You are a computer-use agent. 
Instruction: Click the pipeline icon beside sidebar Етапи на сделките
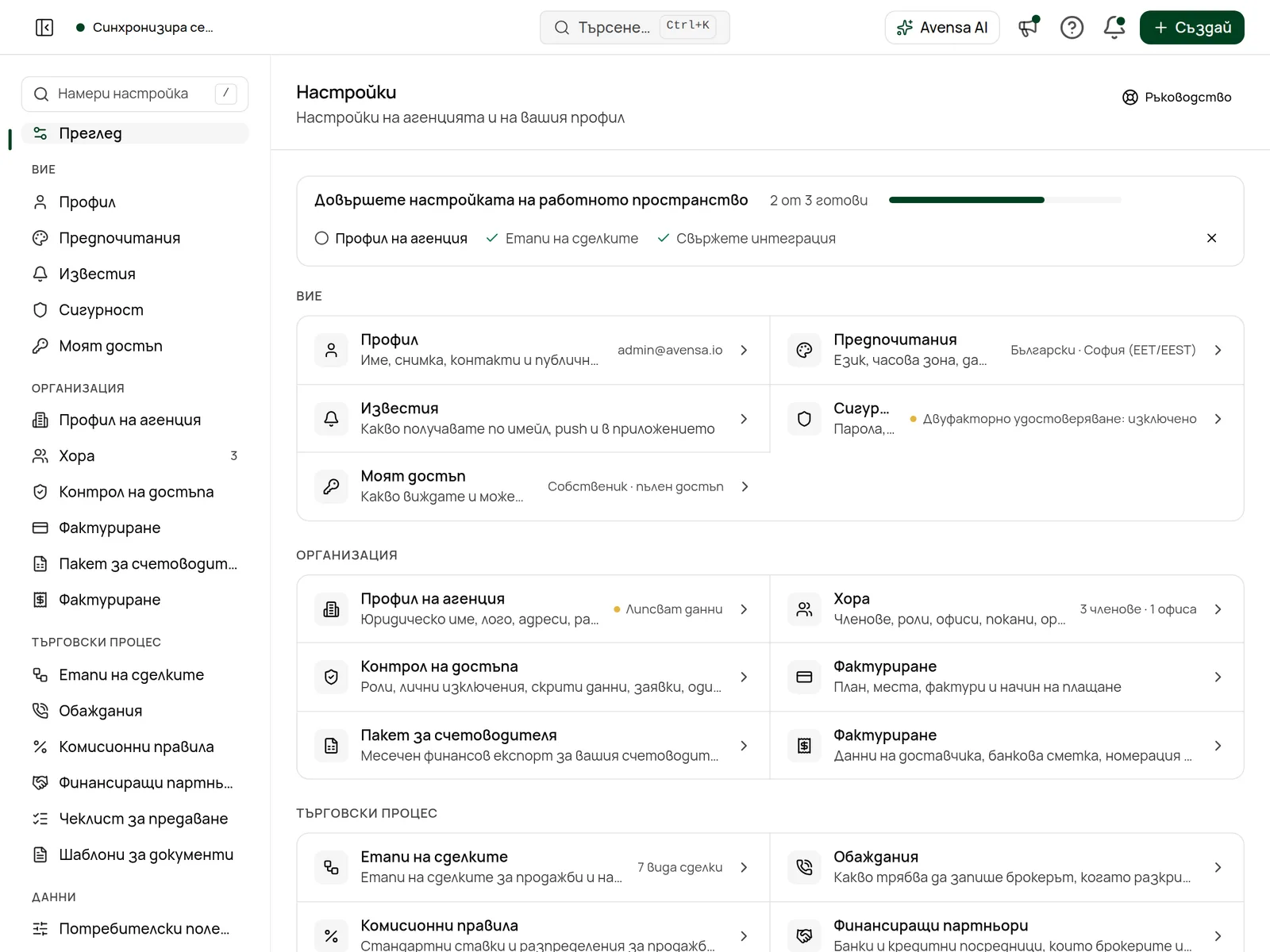point(40,675)
